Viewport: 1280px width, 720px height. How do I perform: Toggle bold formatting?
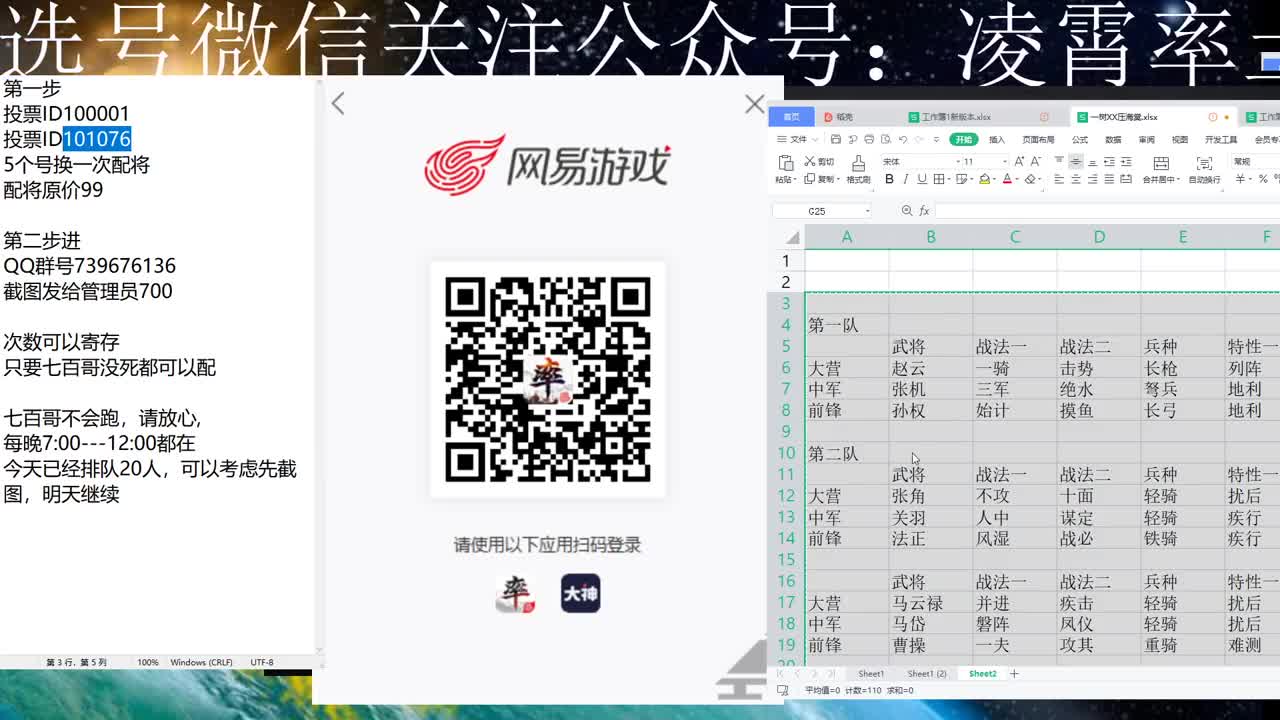click(x=889, y=179)
